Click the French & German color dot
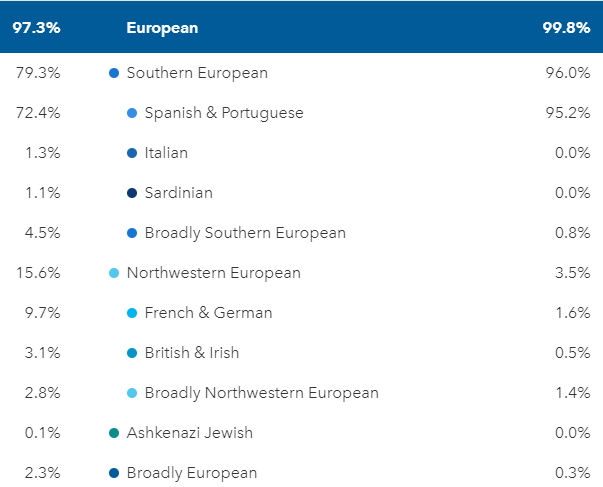The height and width of the screenshot is (487, 603). click(132, 313)
